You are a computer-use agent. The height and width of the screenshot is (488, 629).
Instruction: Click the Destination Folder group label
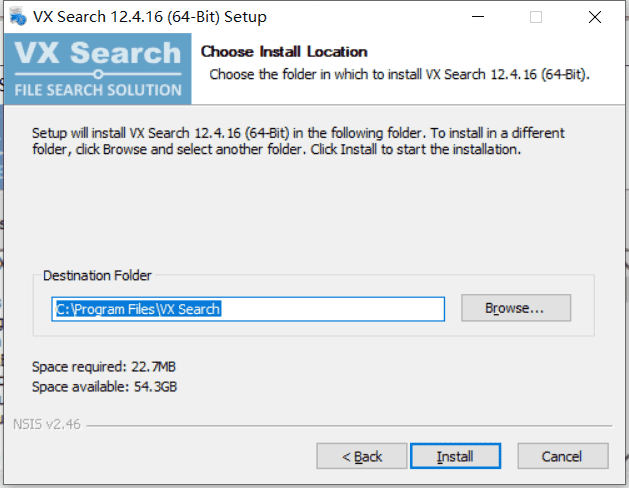[x=97, y=275]
